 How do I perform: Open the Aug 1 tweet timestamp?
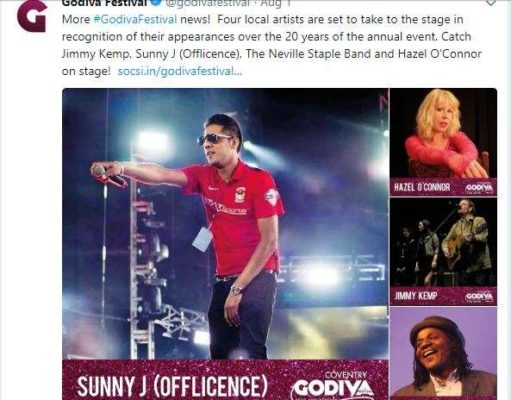[x=275, y=3]
